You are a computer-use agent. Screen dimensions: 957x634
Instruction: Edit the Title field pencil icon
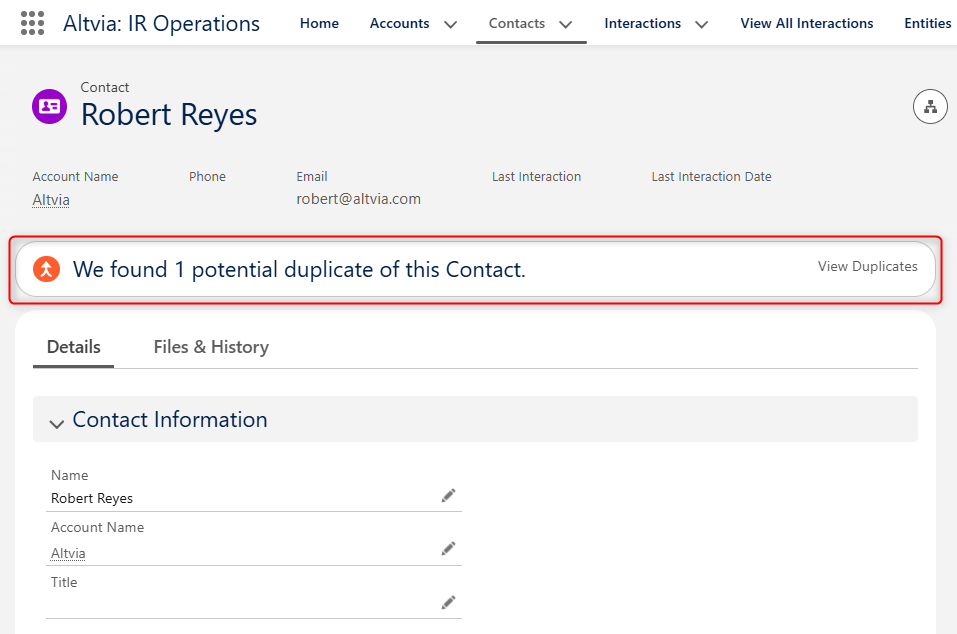[x=449, y=602]
